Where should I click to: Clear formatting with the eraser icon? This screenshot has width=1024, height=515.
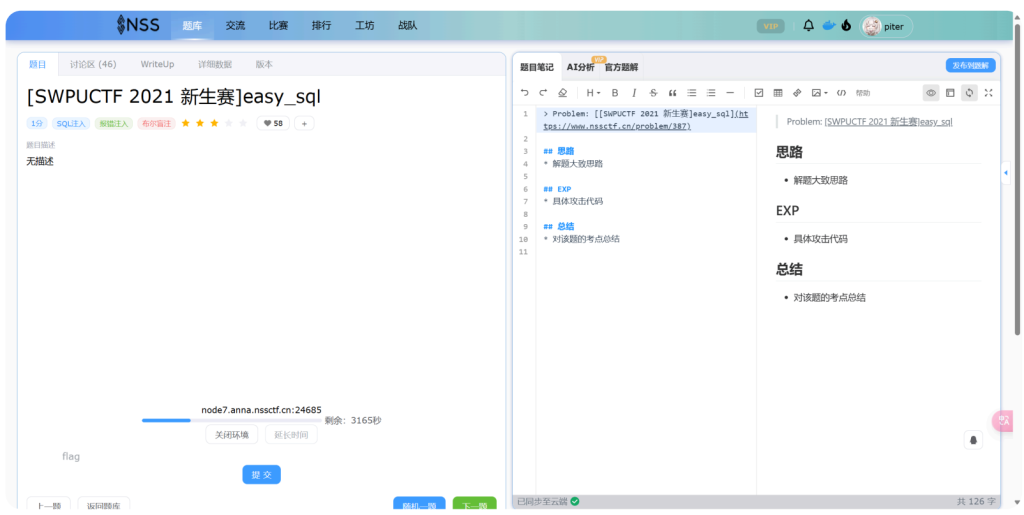pyautogui.click(x=561, y=93)
